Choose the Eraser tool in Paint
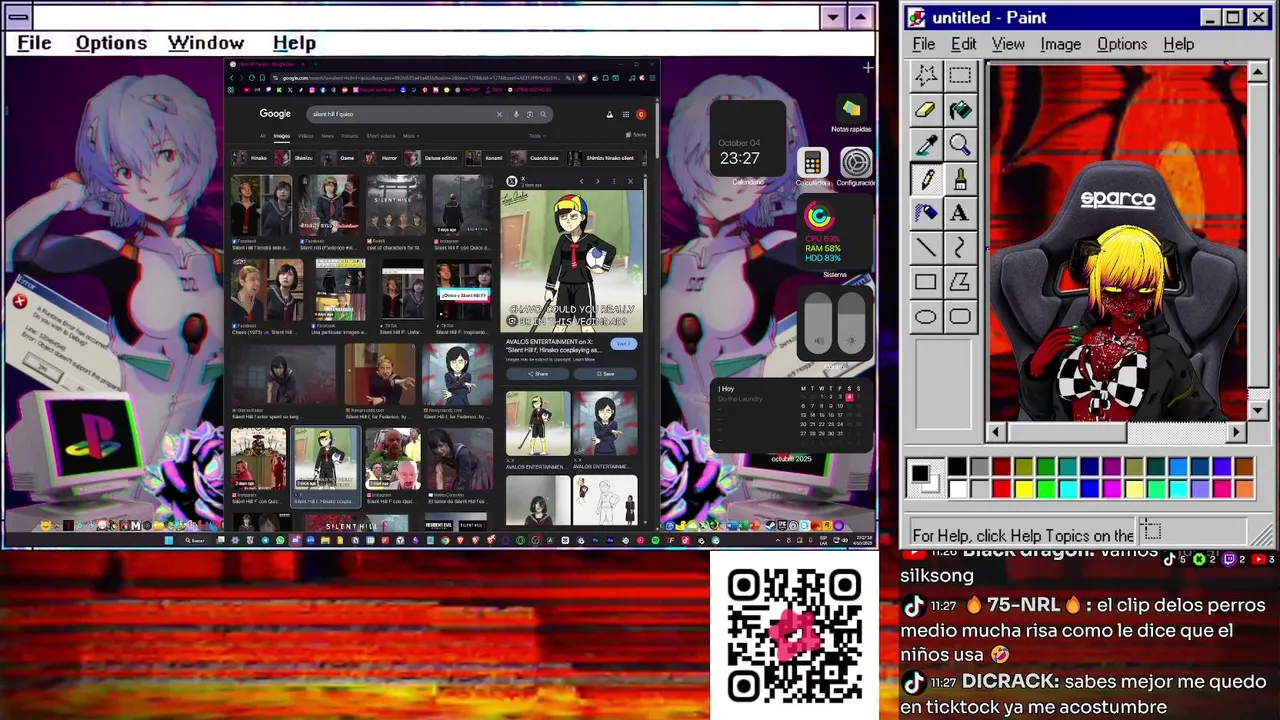Viewport: 1280px width, 720px height. [x=926, y=111]
